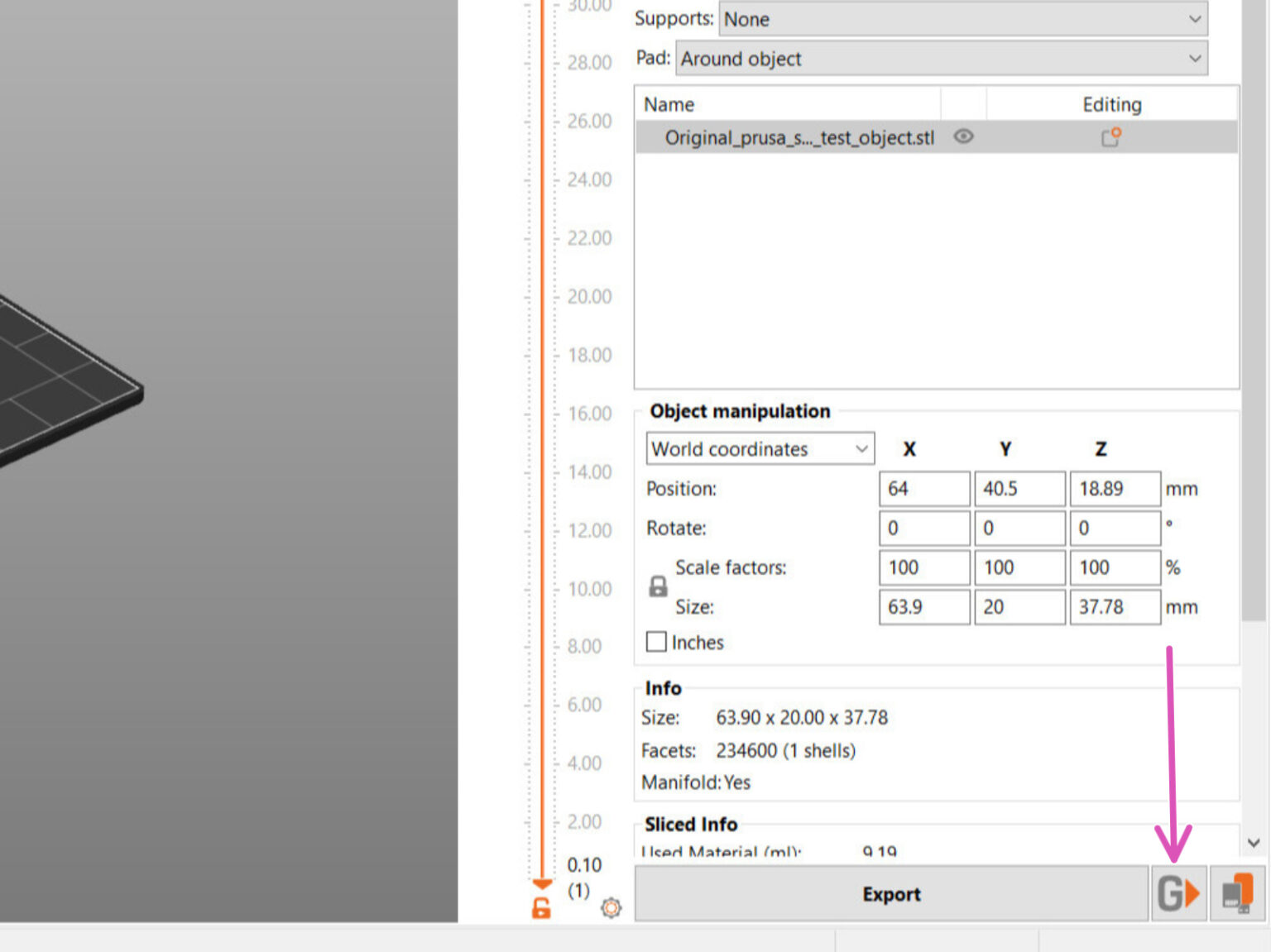Click the orange layer slider bottom thumb
Viewport: 1271px width, 952px height.
pyautogui.click(x=542, y=883)
